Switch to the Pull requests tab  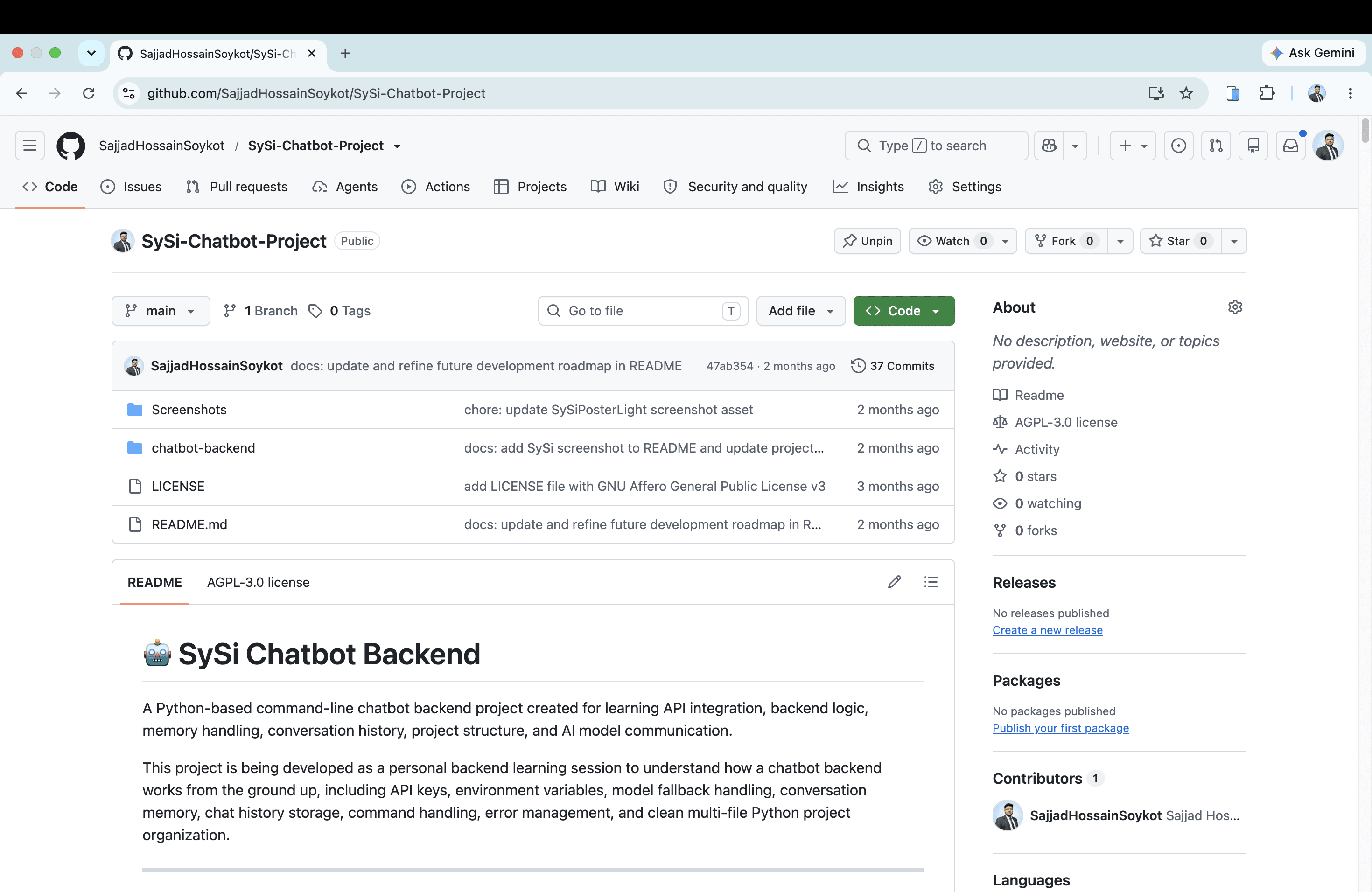237,187
